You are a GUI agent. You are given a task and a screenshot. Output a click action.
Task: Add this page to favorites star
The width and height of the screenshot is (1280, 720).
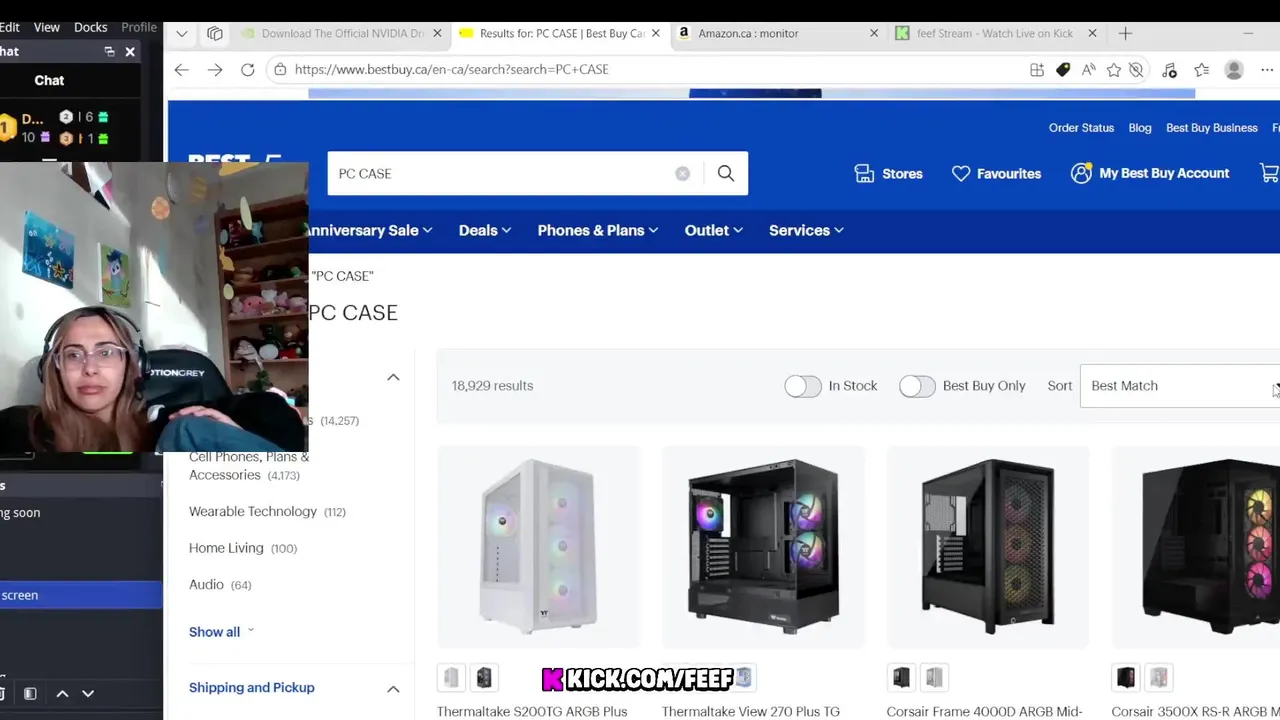pyautogui.click(x=1114, y=69)
